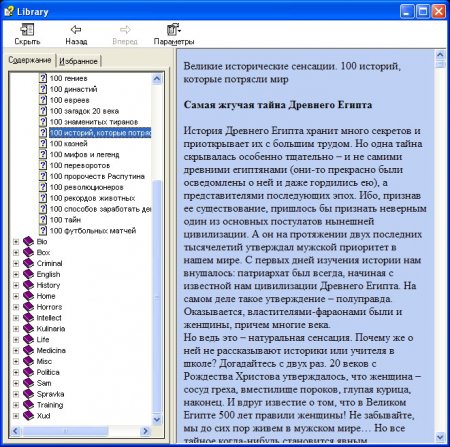
Task: Expand the English book node
Action: pos(16,274)
